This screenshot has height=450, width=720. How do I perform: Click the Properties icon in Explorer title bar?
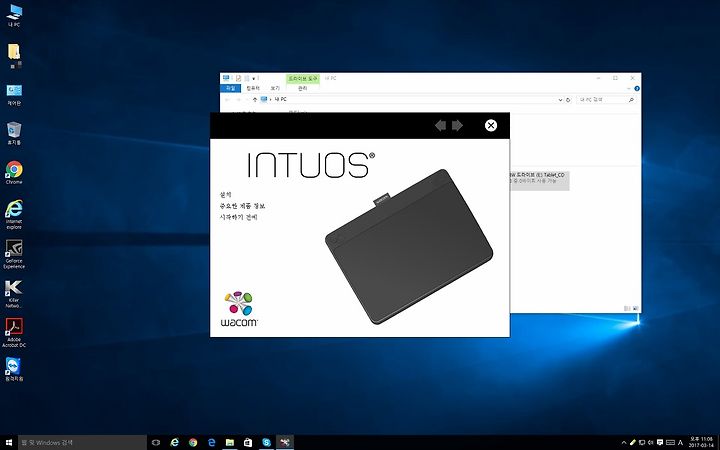coord(238,79)
